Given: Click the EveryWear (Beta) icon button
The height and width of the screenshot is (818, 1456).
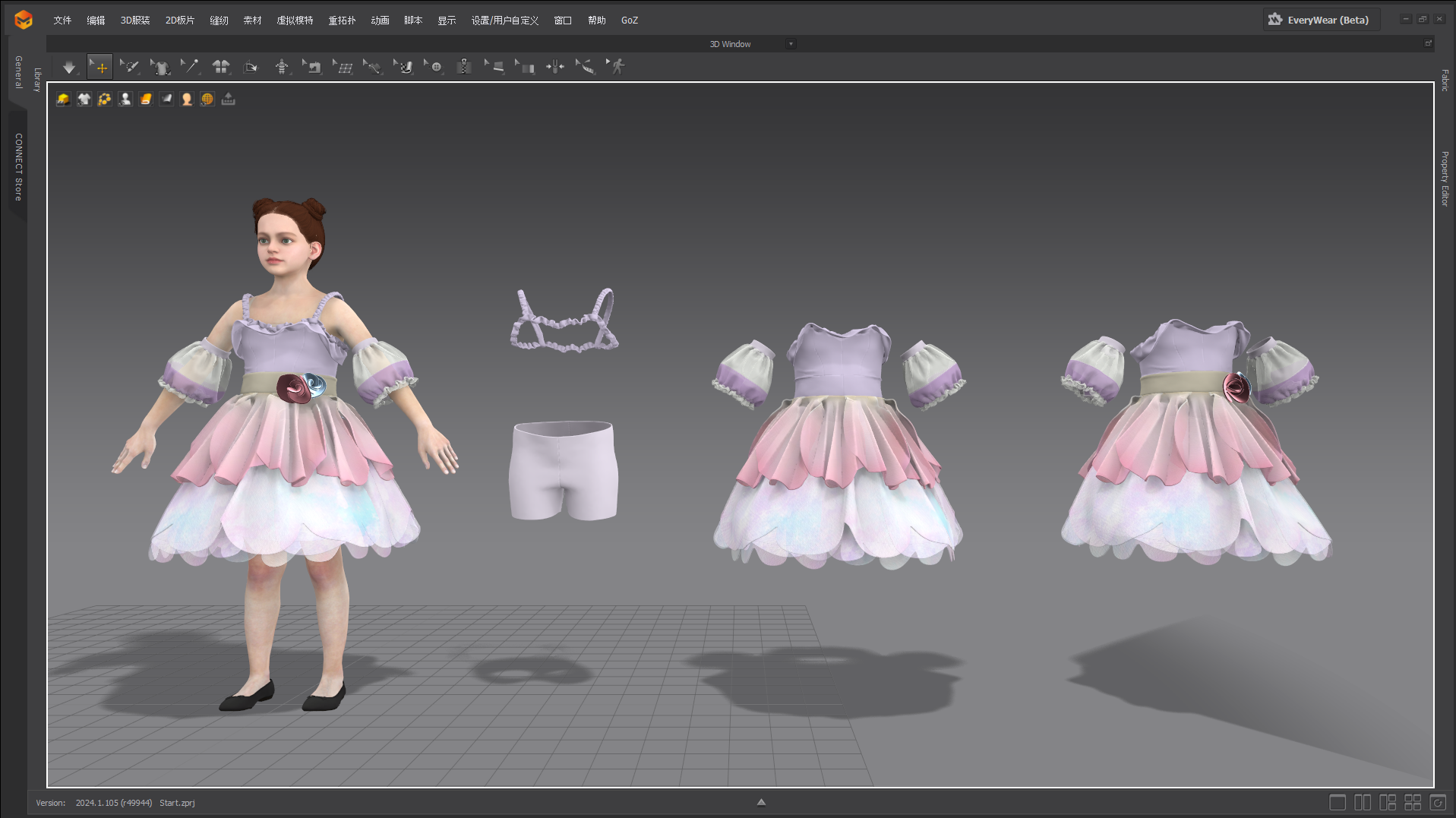Looking at the screenshot, I should coord(1274,19).
